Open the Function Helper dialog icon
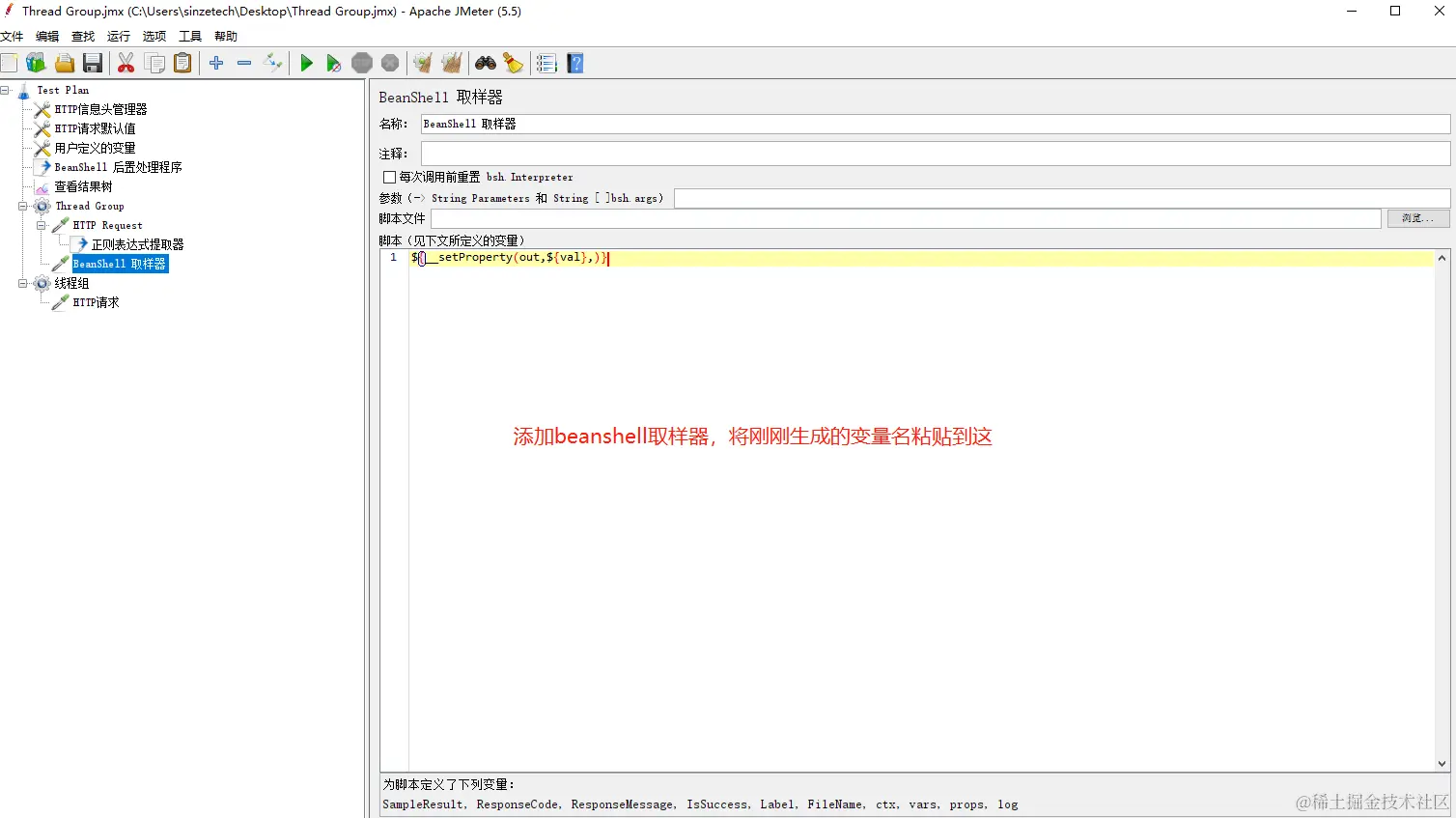 point(546,64)
